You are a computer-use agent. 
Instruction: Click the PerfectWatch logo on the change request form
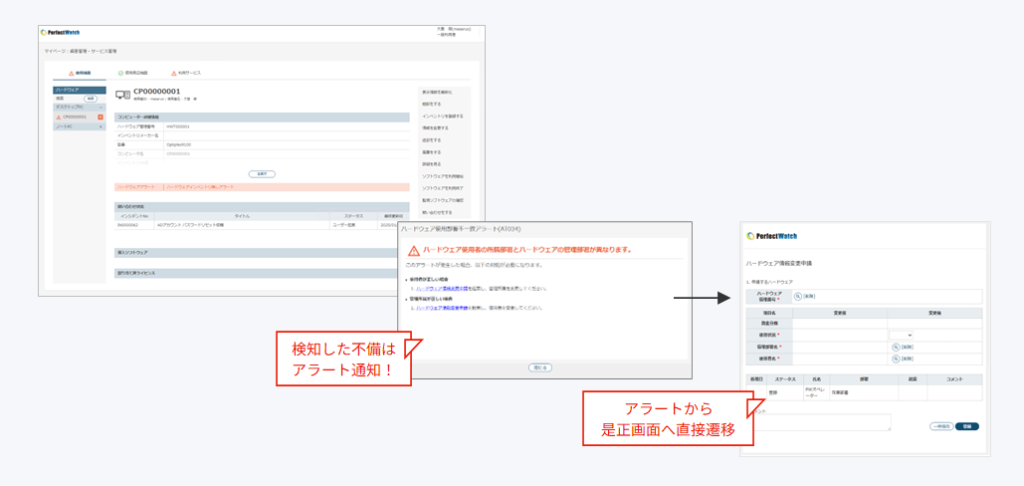(x=772, y=236)
